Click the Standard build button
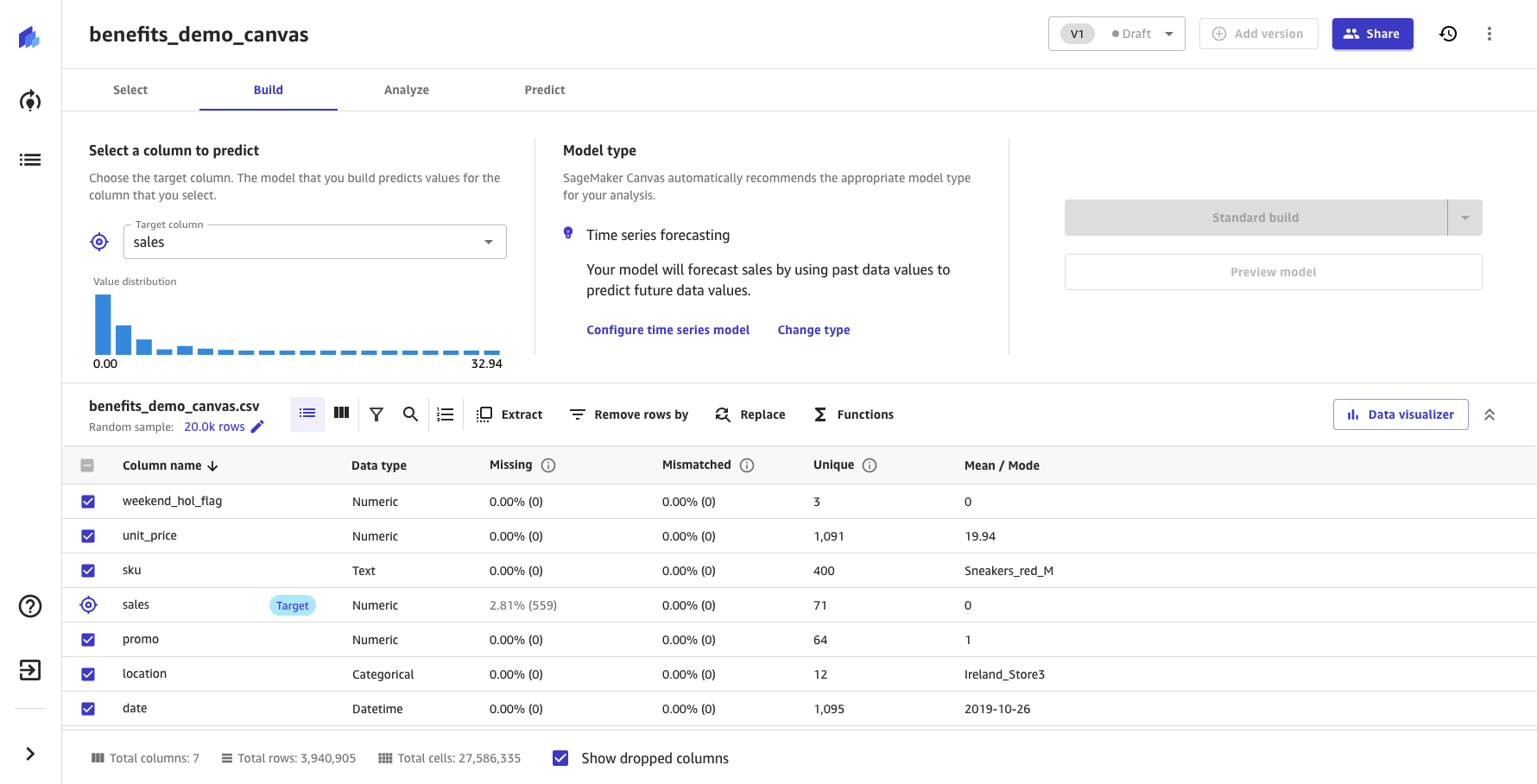Image resolution: width=1537 pixels, height=784 pixels. pos(1256,218)
